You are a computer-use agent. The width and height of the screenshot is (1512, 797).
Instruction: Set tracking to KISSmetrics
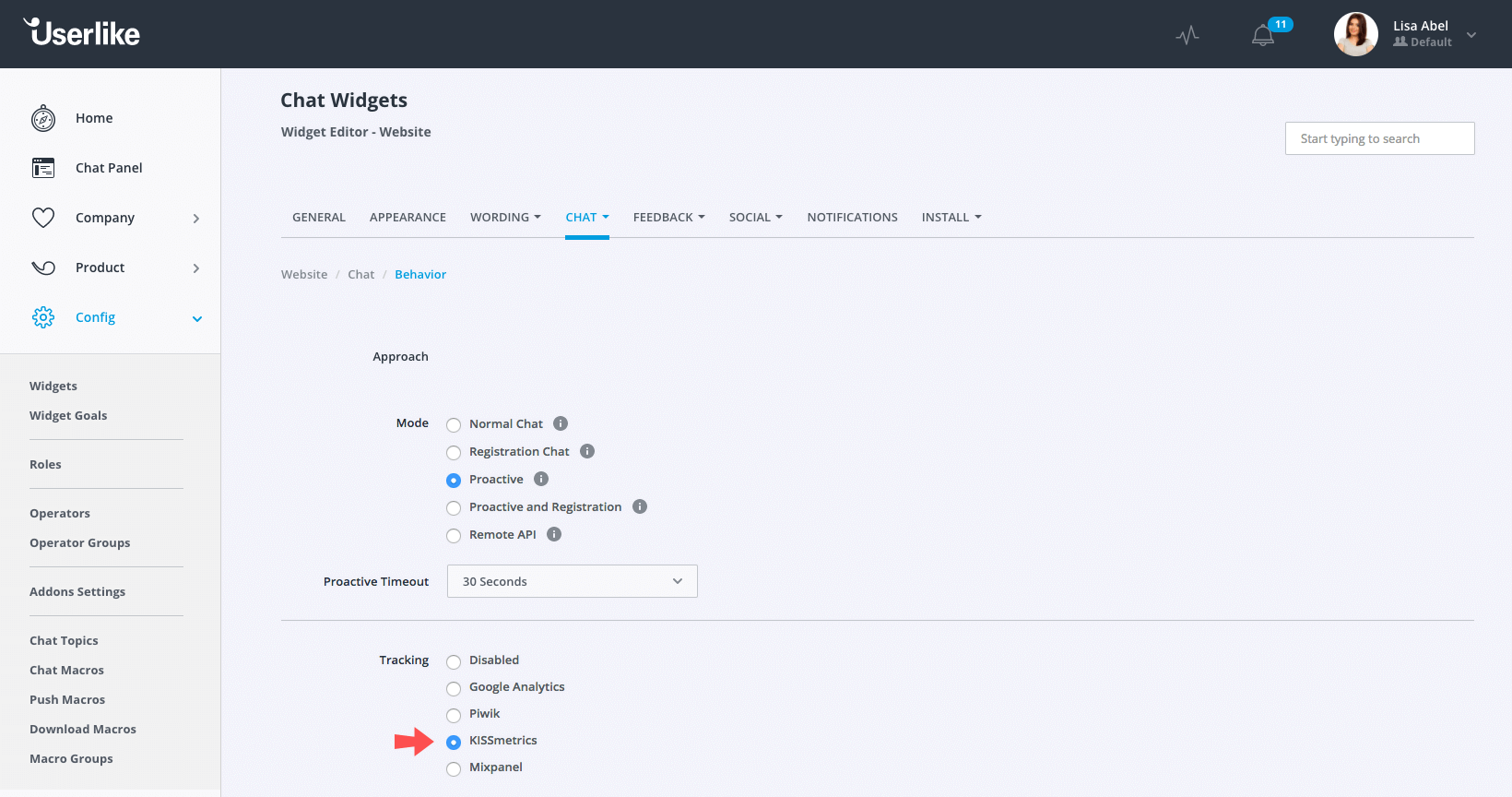454,742
